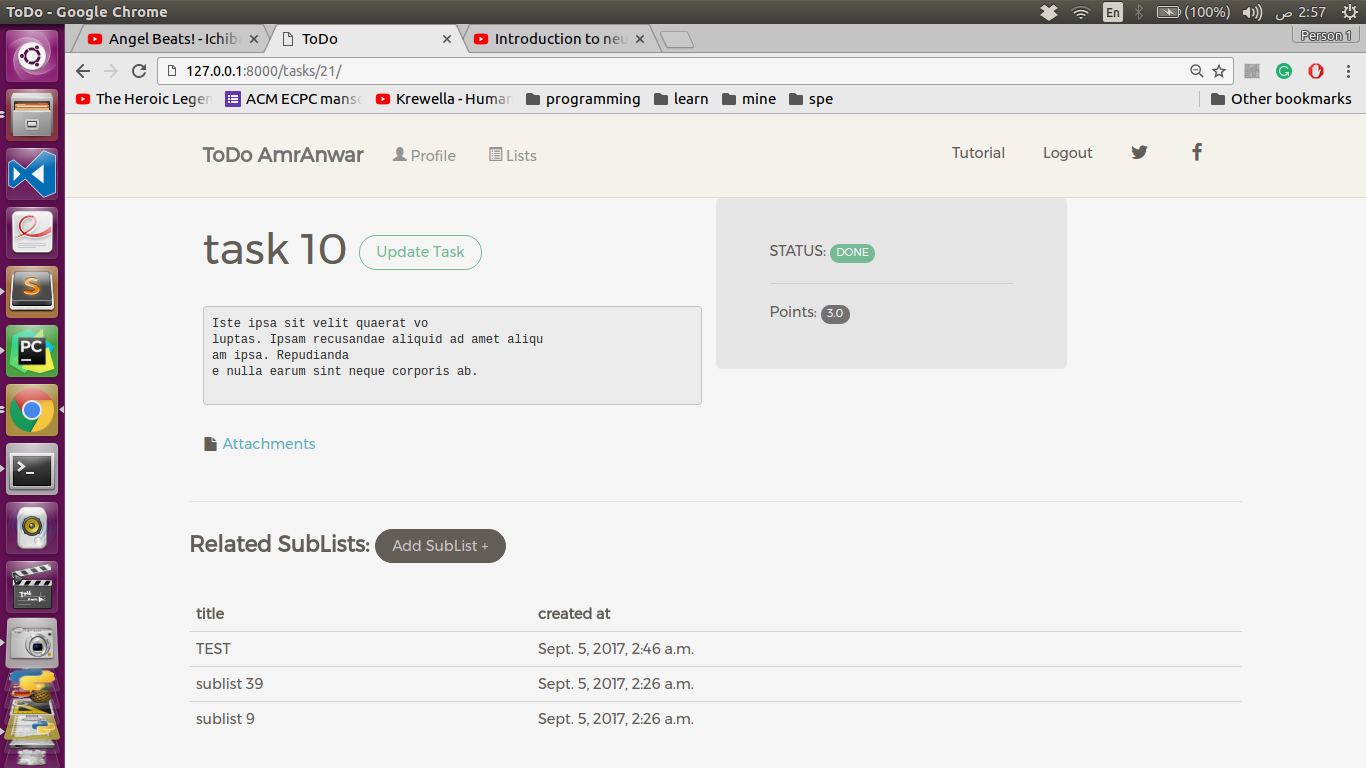1366x768 pixels.
Task: Click the browser back arrow icon
Action: point(82,71)
